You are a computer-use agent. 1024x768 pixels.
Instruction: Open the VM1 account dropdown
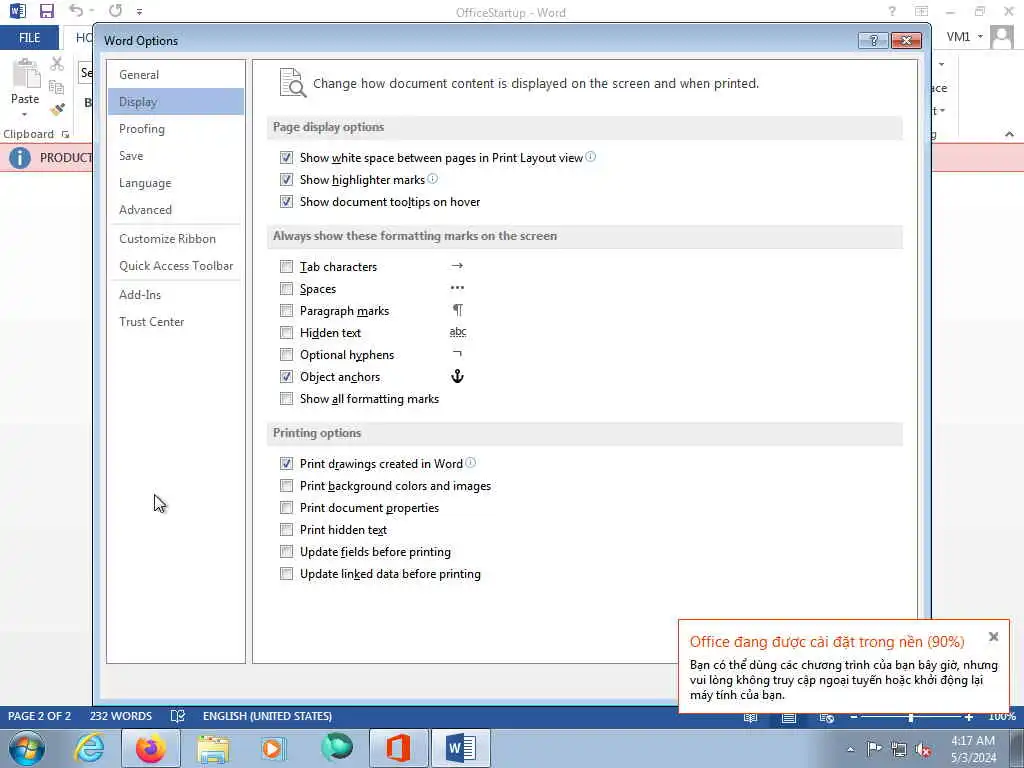coord(980,37)
